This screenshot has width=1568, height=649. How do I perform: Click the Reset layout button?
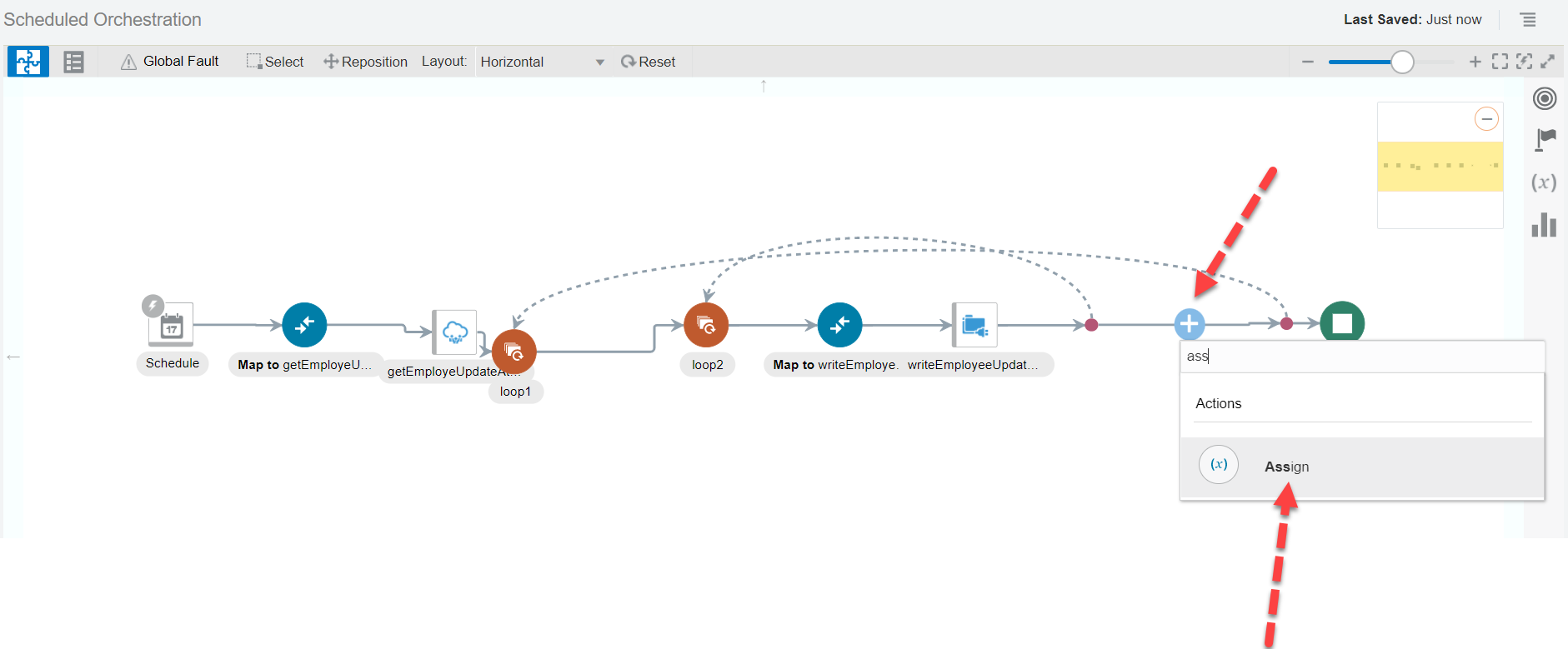click(649, 62)
